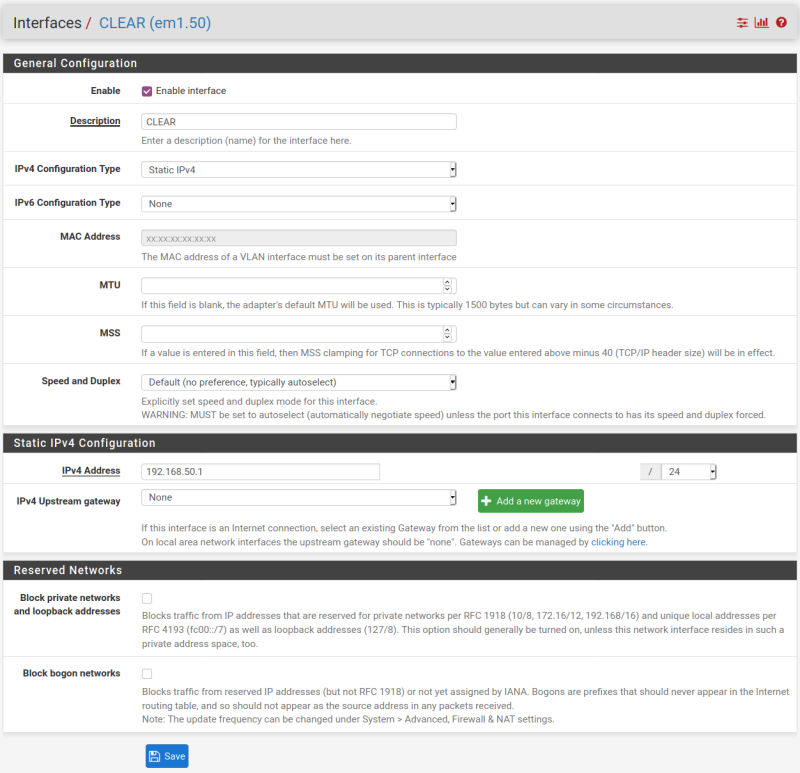Click the 'MAC Address' label

[x=90, y=237]
